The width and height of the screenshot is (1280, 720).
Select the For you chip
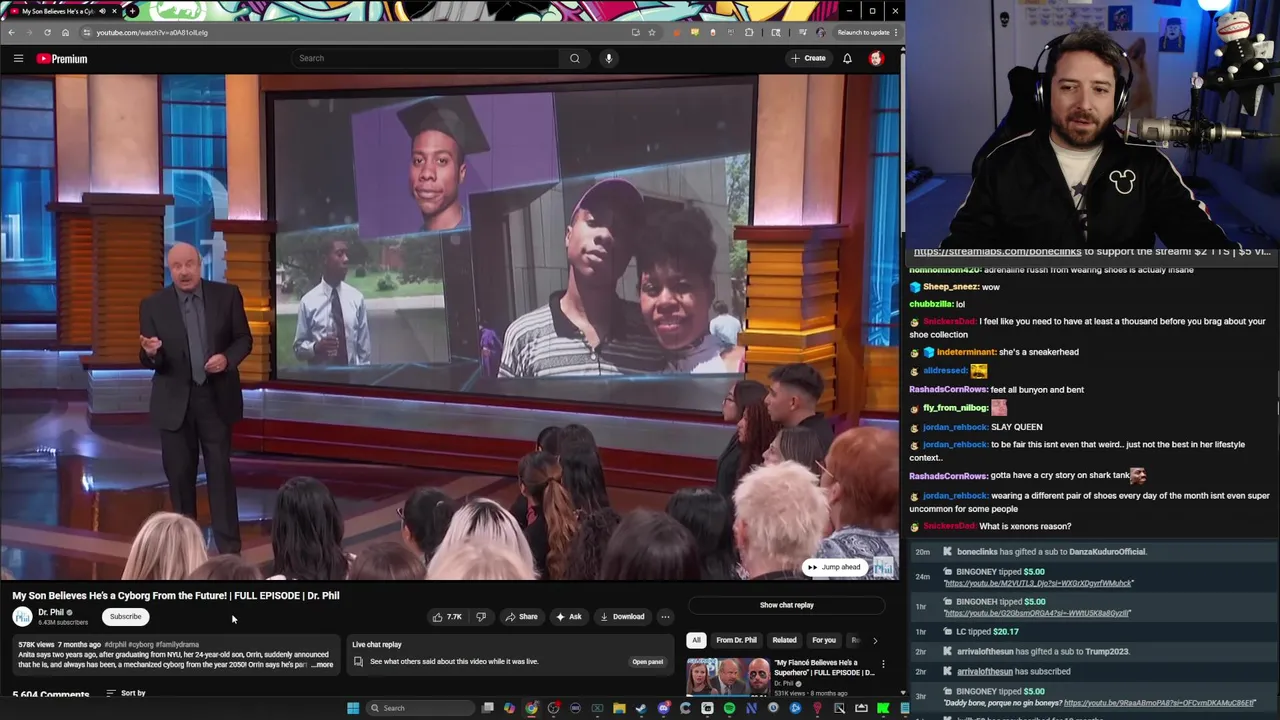[x=824, y=640]
